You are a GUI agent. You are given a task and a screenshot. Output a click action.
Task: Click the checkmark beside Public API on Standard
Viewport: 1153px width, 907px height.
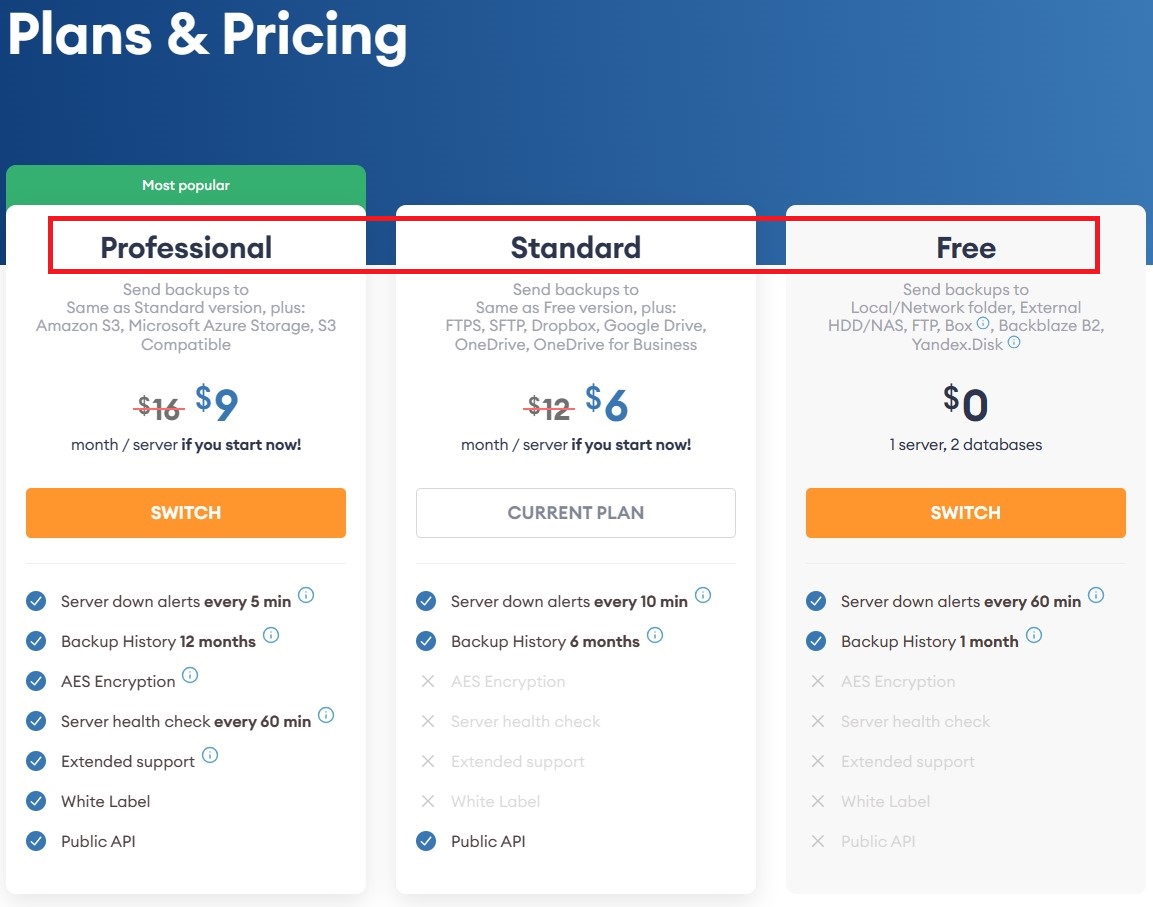pyautogui.click(x=426, y=841)
